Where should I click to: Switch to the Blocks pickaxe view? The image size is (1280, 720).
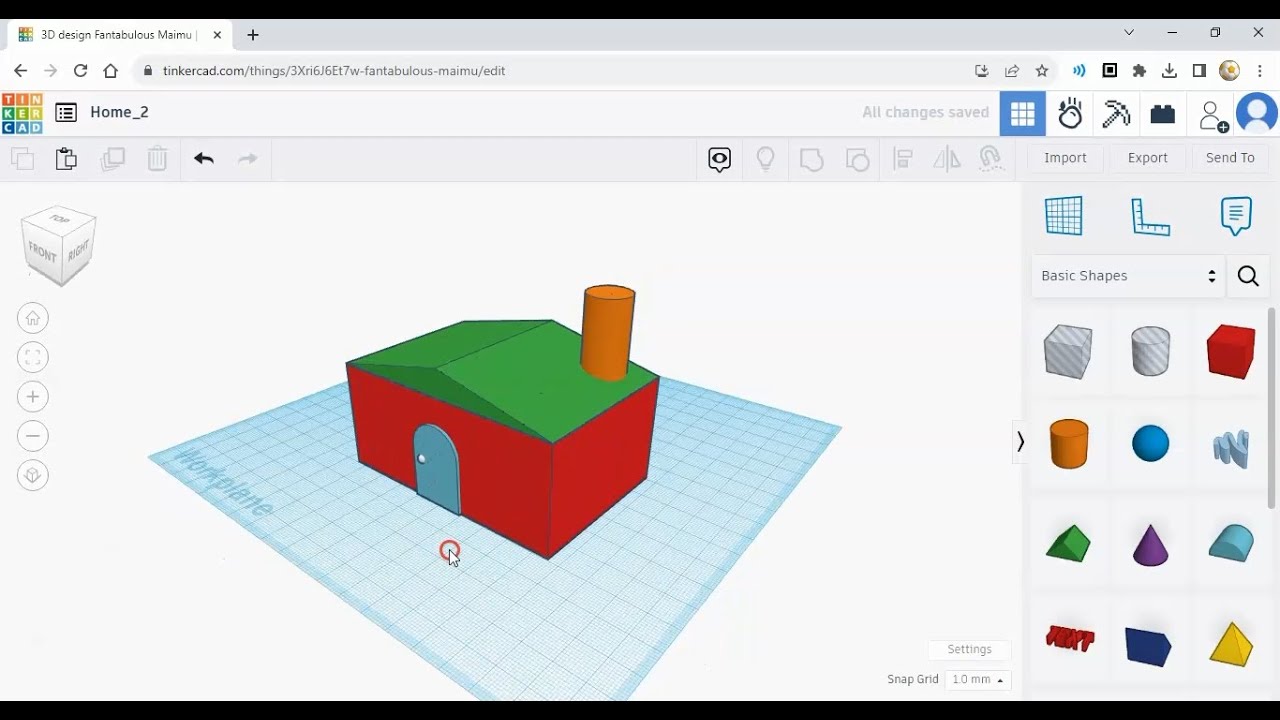[1116, 114]
